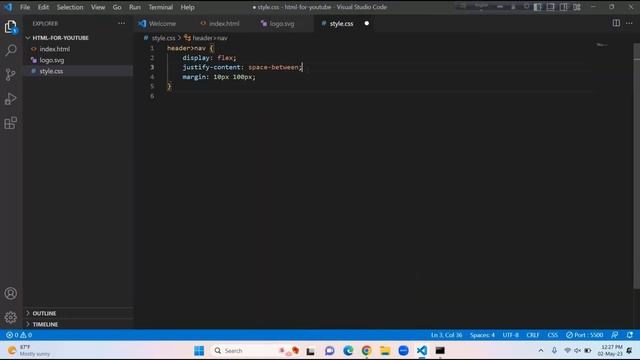Open the Source Control view
The width and height of the screenshot is (640, 360).
click(11, 74)
